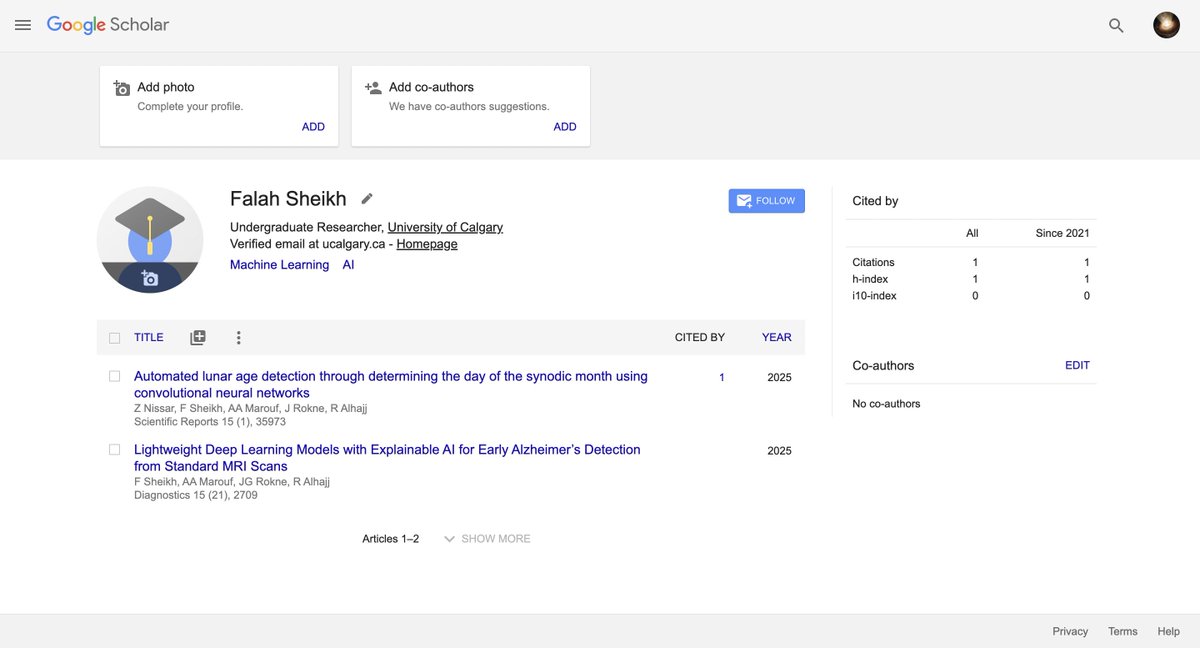Click the Add co-authors person icon
The height and width of the screenshot is (648, 1200).
373,88
